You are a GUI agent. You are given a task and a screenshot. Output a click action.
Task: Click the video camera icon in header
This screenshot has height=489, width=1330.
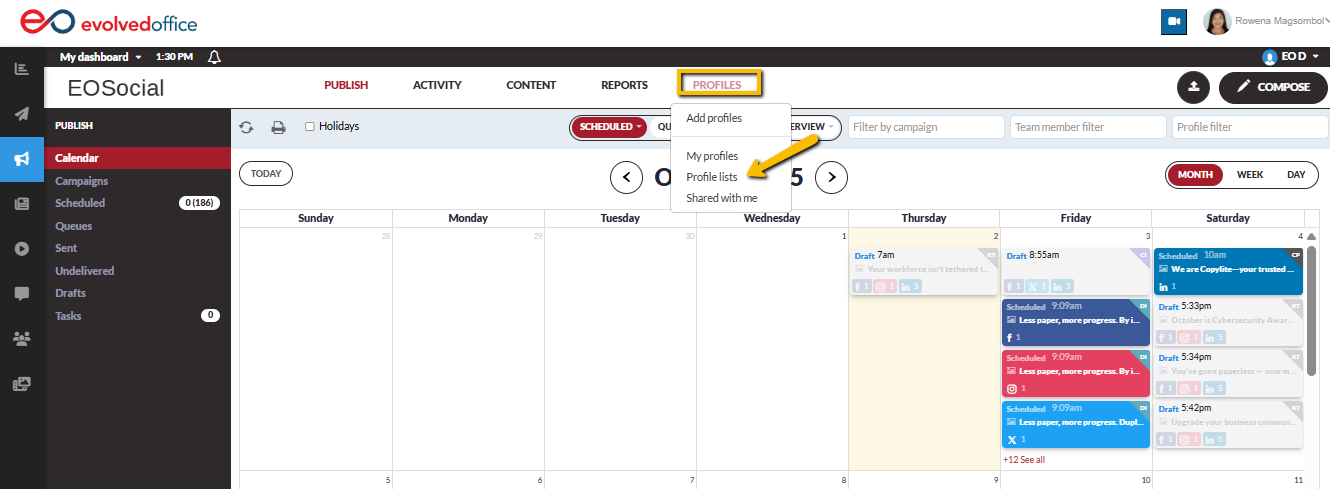click(1173, 21)
